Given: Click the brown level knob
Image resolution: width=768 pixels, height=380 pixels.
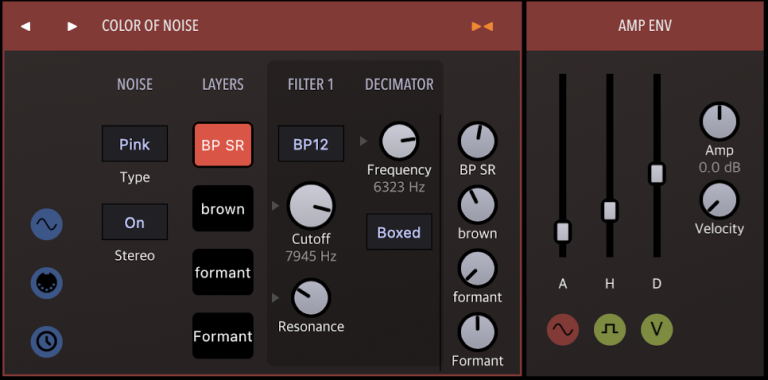Looking at the screenshot, I should coord(478,205).
